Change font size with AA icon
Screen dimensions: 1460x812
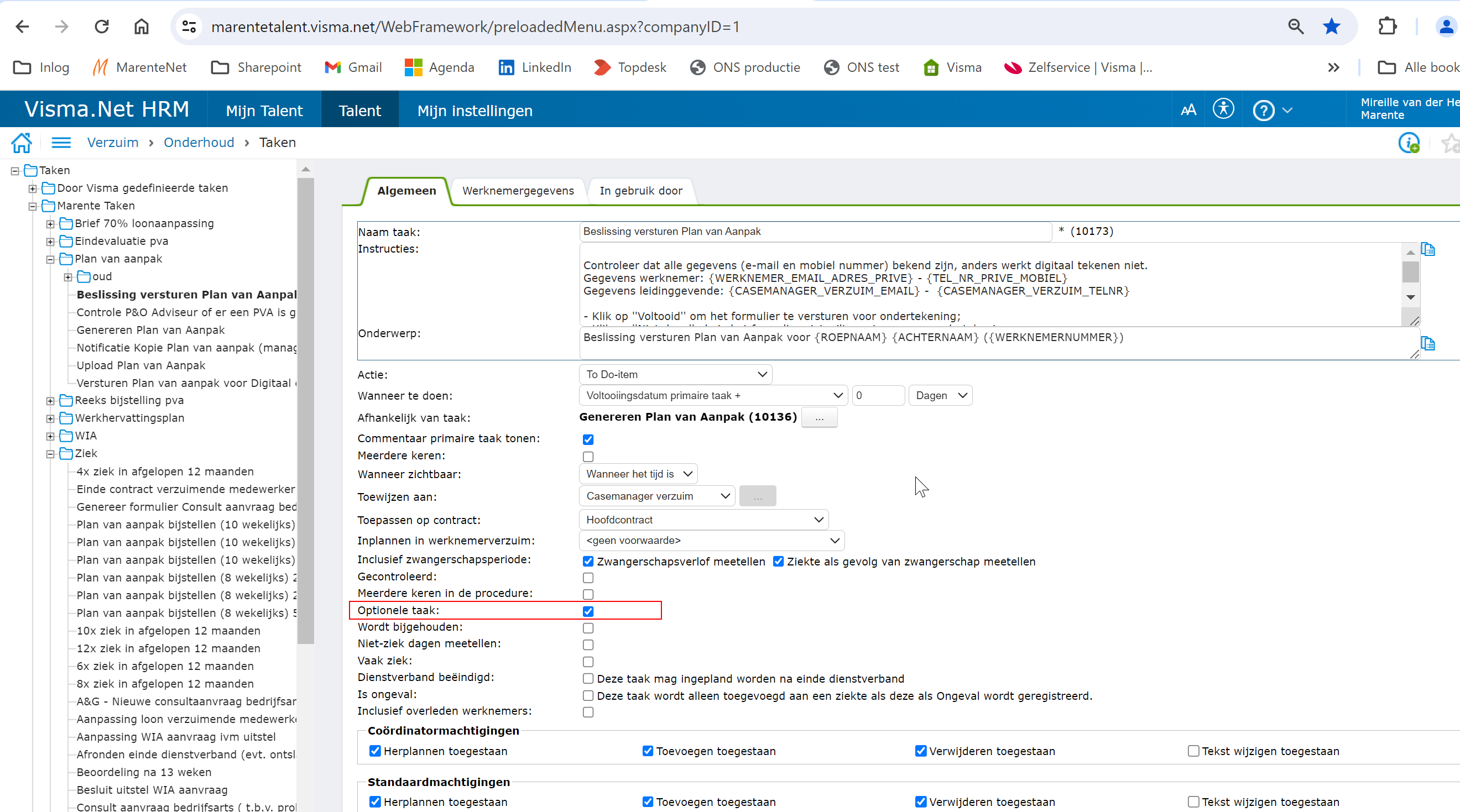pos(1188,110)
